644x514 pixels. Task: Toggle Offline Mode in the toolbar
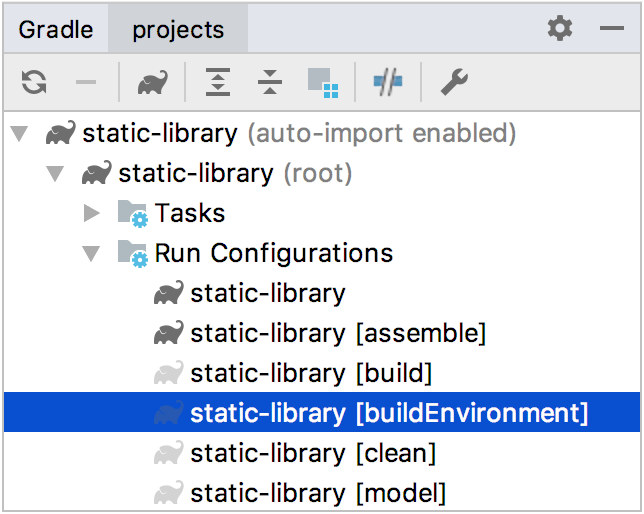point(387,83)
